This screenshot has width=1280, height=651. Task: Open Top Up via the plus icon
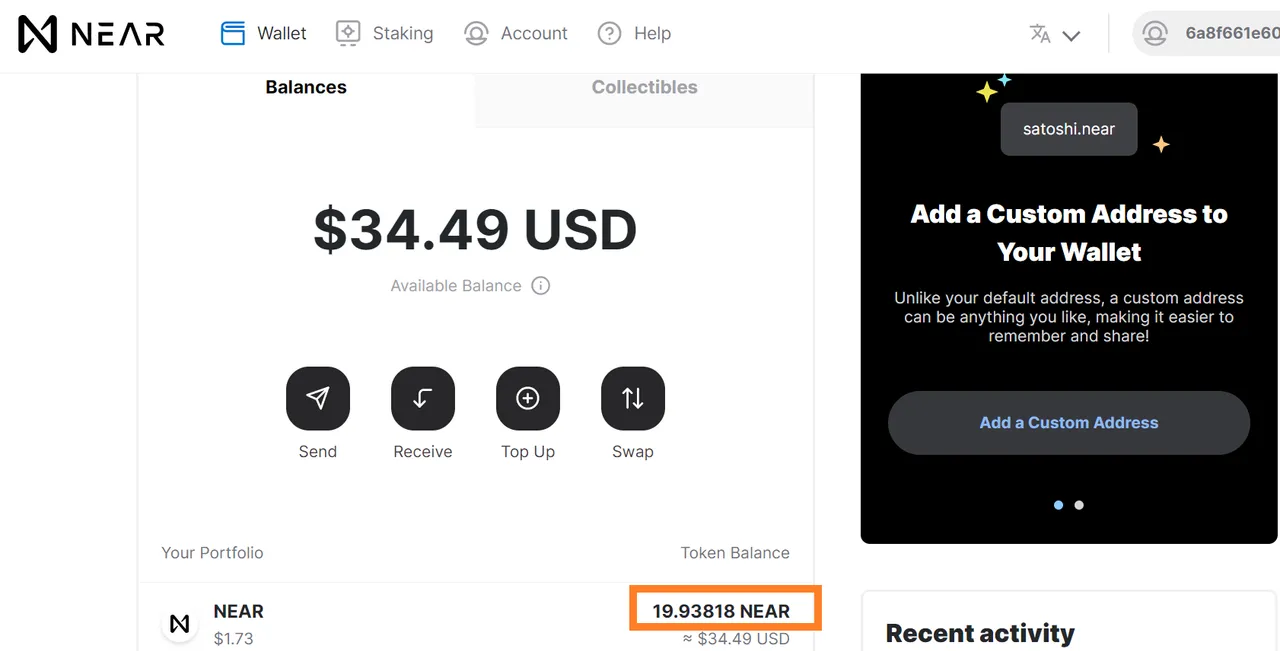click(528, 399)
